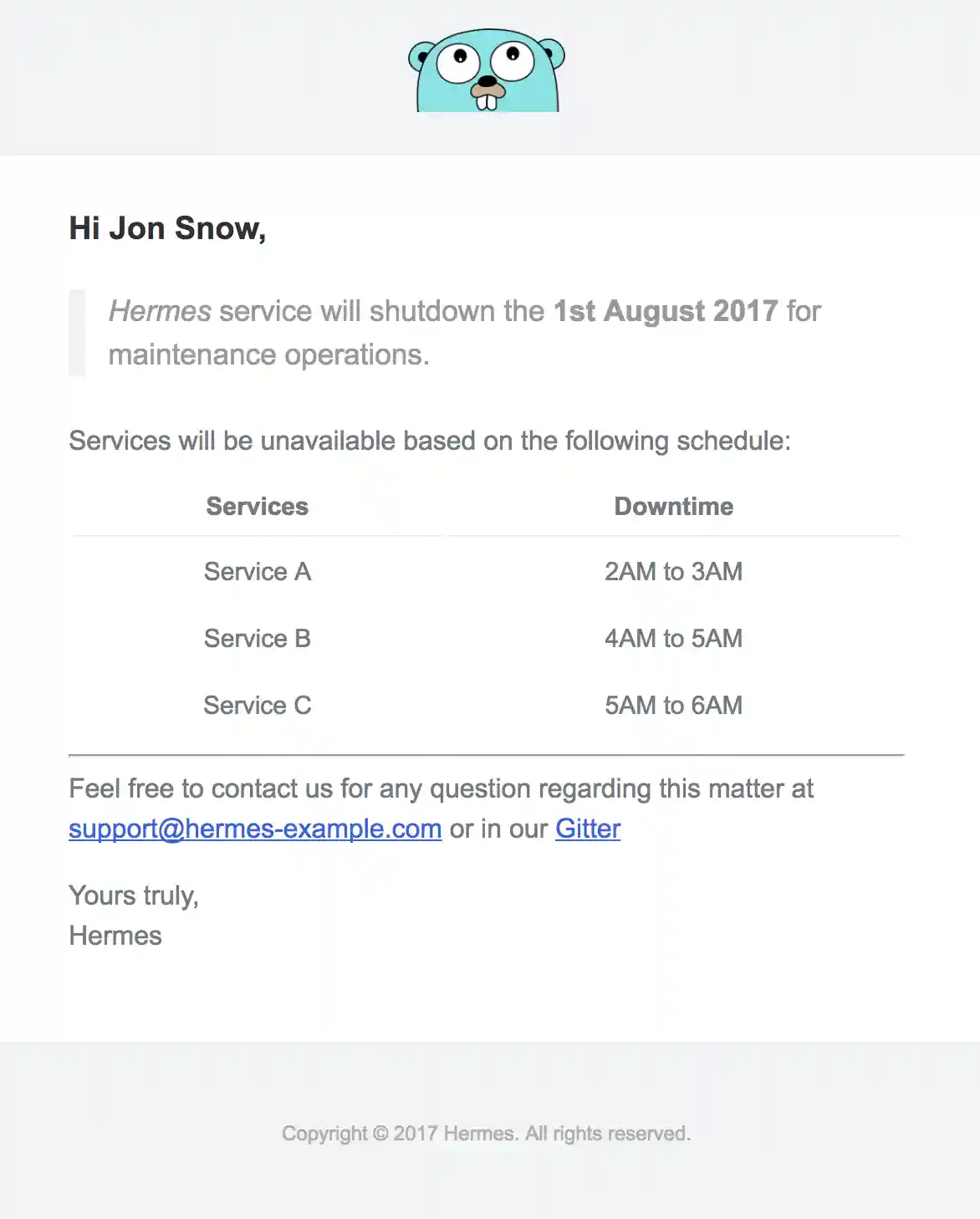Follow the Gitter link

tap(588, 829)
